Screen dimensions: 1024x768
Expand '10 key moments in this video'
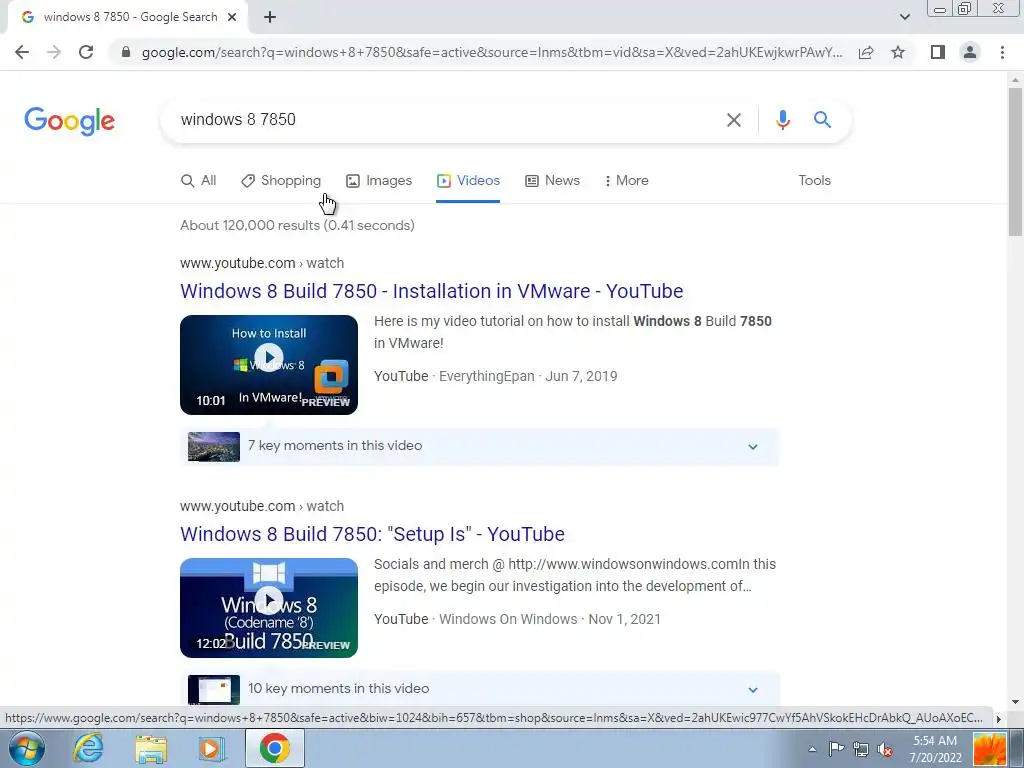pyautogui.click(x=480, y=689)
